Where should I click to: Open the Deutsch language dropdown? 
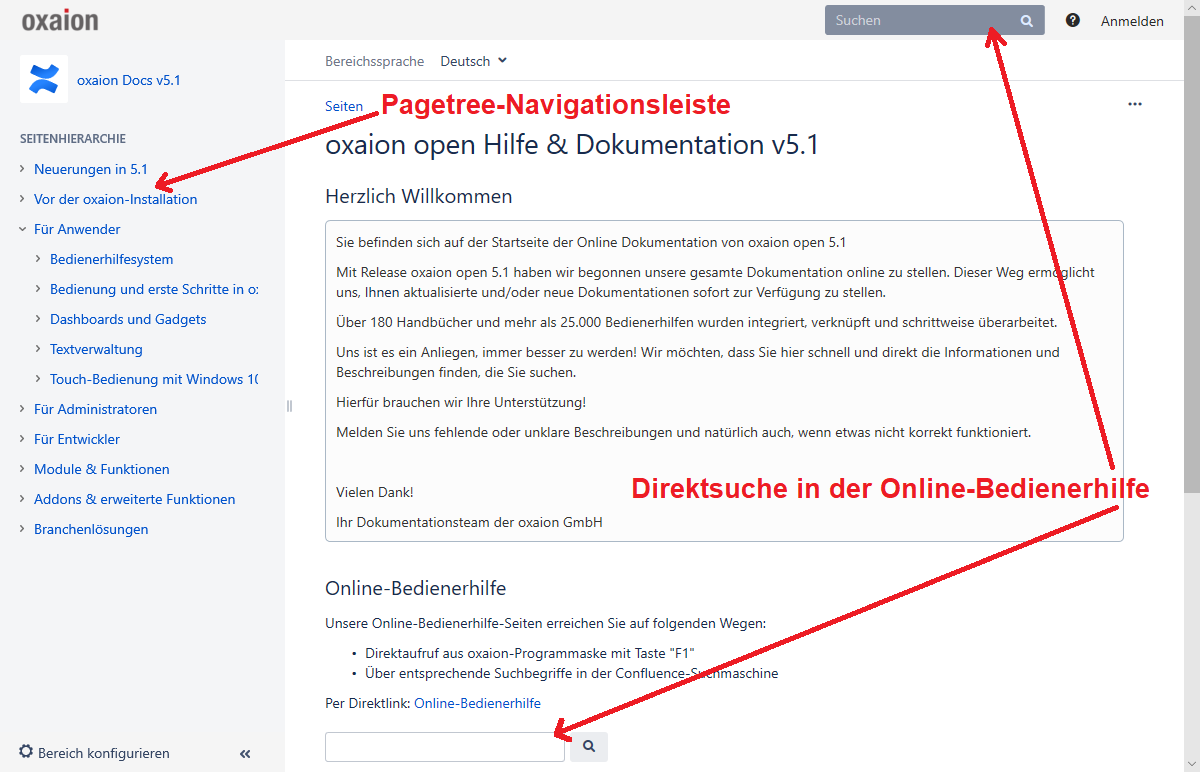coord(474,61)
